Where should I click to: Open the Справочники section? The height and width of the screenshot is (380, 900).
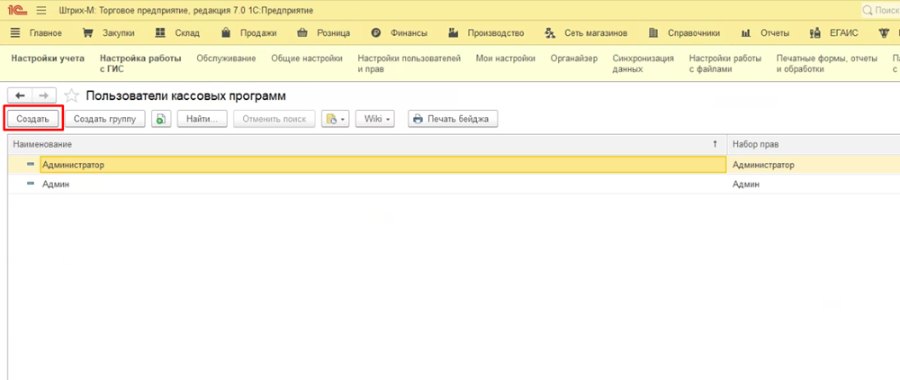693,33
